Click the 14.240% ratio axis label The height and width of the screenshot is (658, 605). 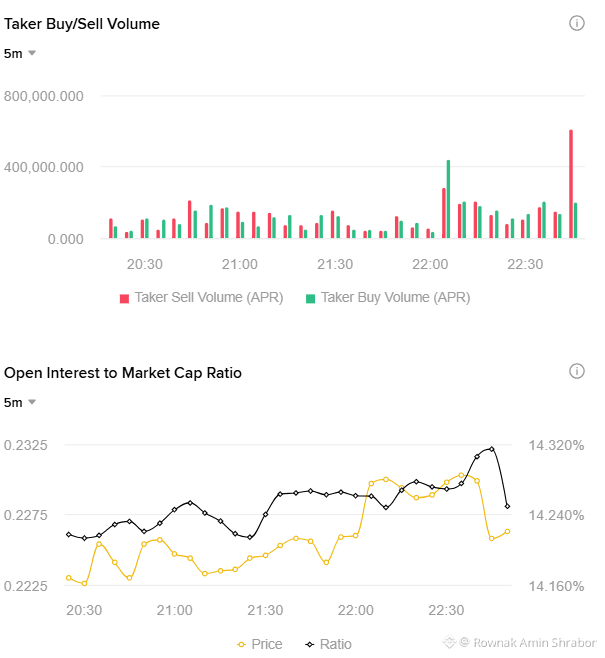pyautogui.click(x=556, y=515)
